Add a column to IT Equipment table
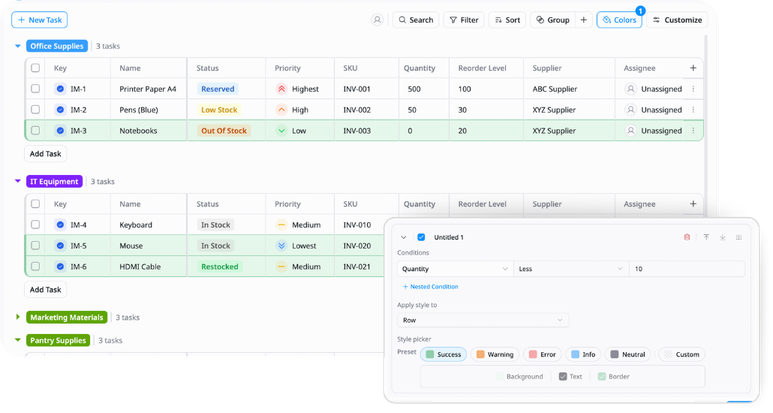 click(x=693, y=204)
